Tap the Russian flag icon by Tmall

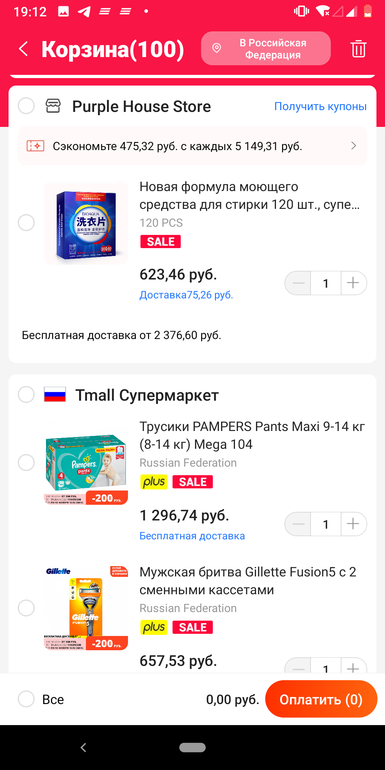[55, 395]
